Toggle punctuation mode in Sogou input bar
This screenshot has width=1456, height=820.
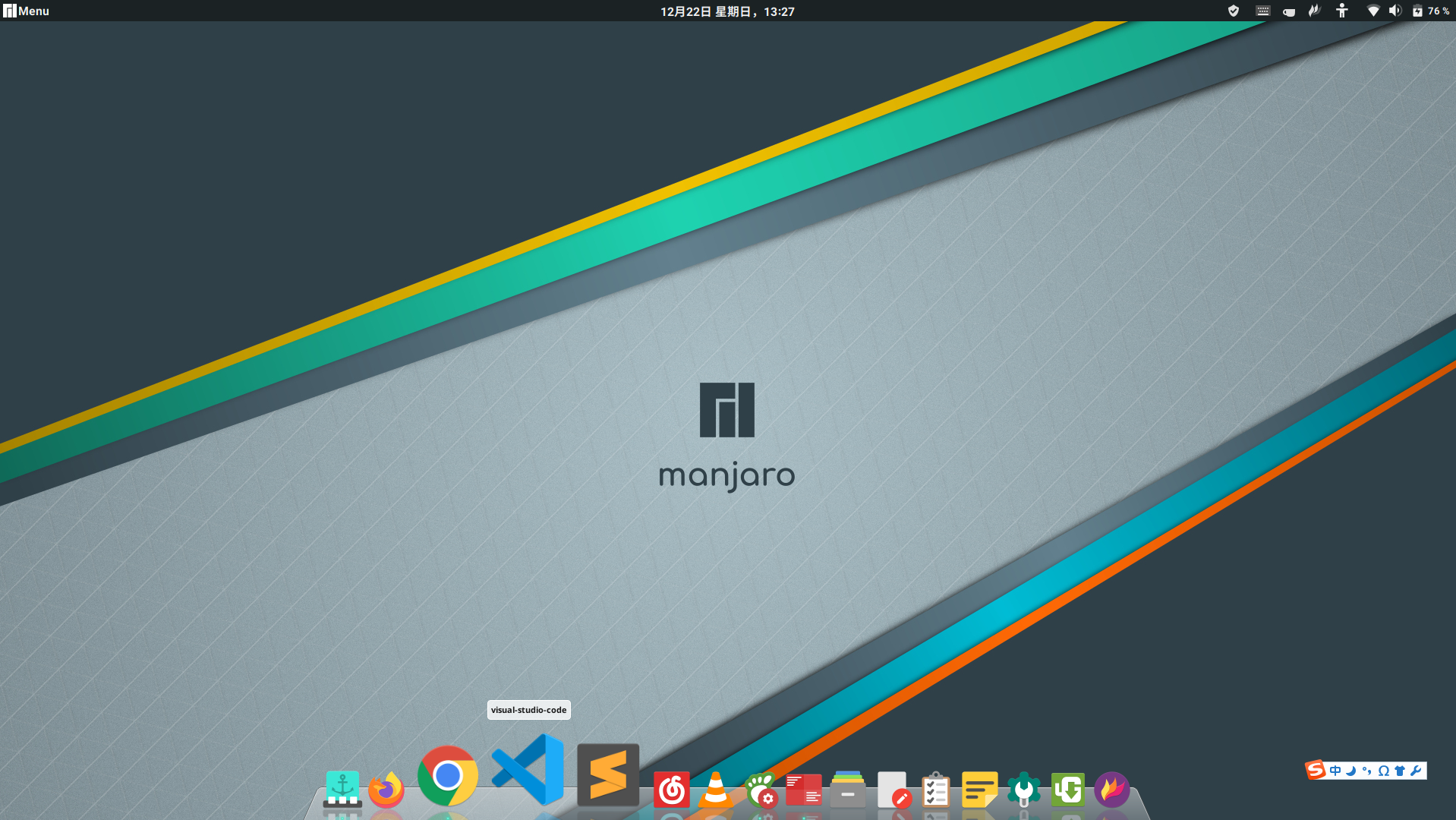coord(1367,771)
